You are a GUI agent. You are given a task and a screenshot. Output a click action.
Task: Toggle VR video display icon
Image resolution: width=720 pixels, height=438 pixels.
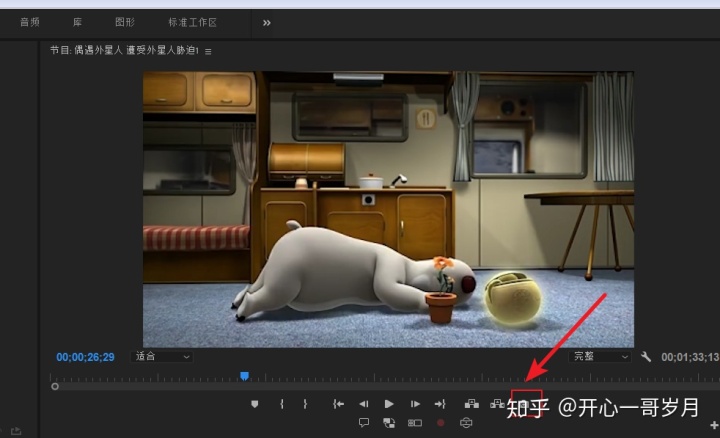point(466,422)
